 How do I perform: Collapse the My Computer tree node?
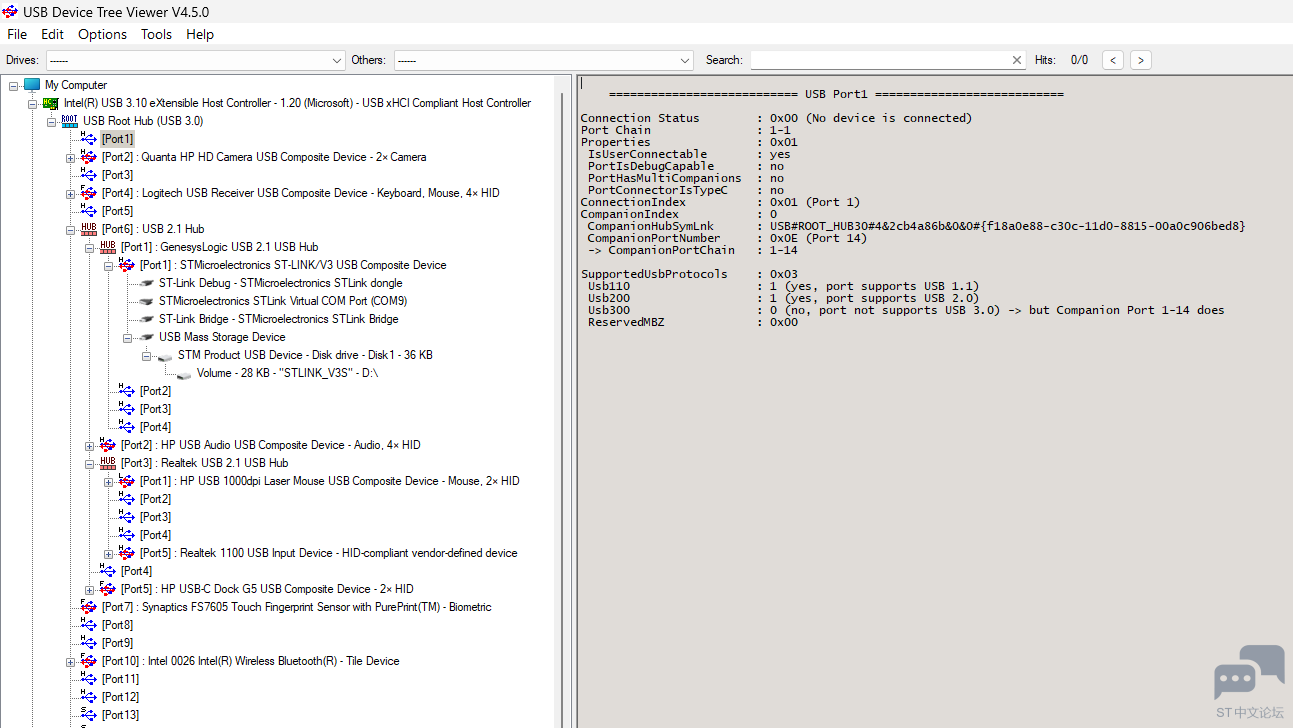[x=13, y=86]
